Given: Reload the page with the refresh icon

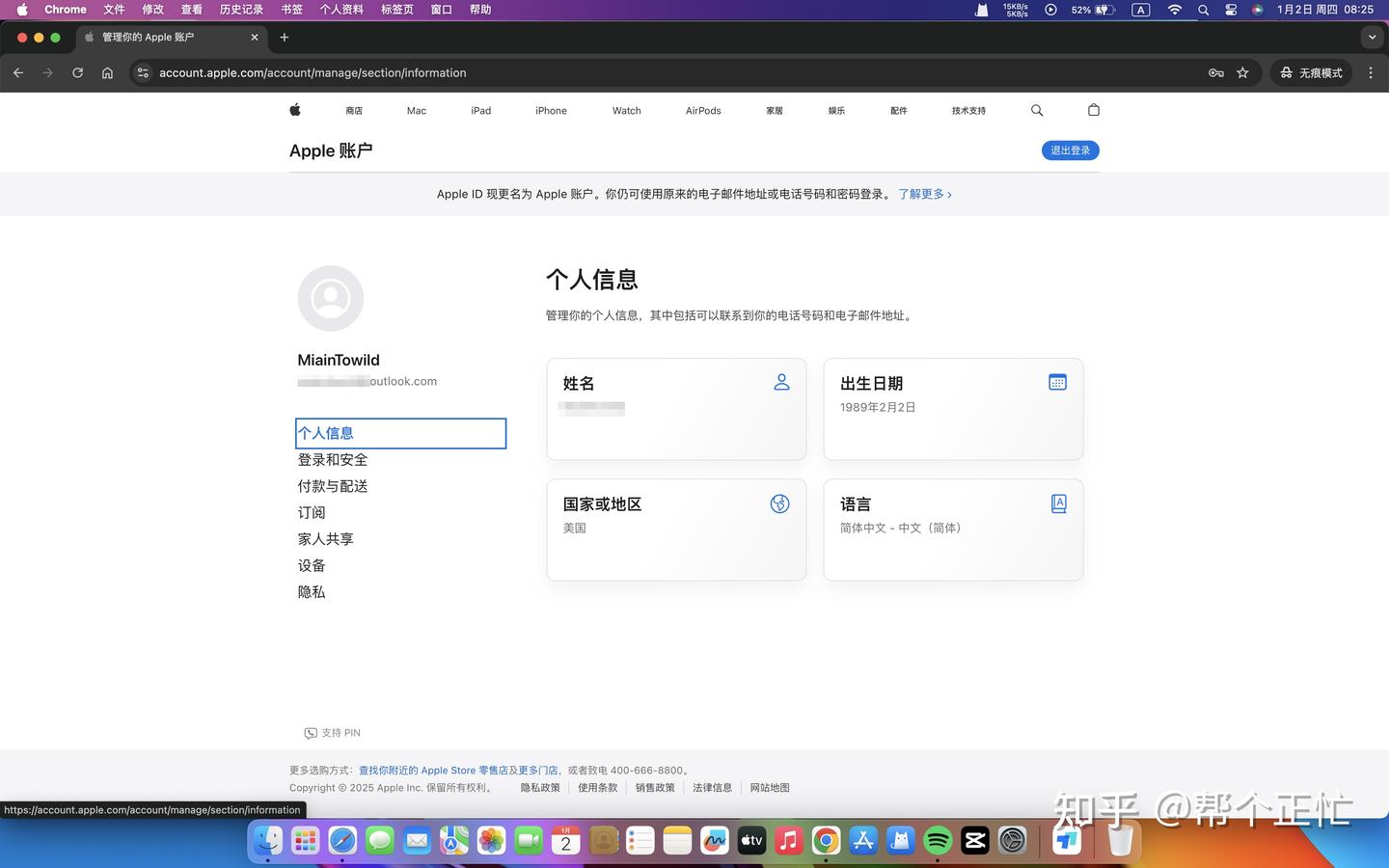Looking at the screenshot, I should tap(77, 72).
